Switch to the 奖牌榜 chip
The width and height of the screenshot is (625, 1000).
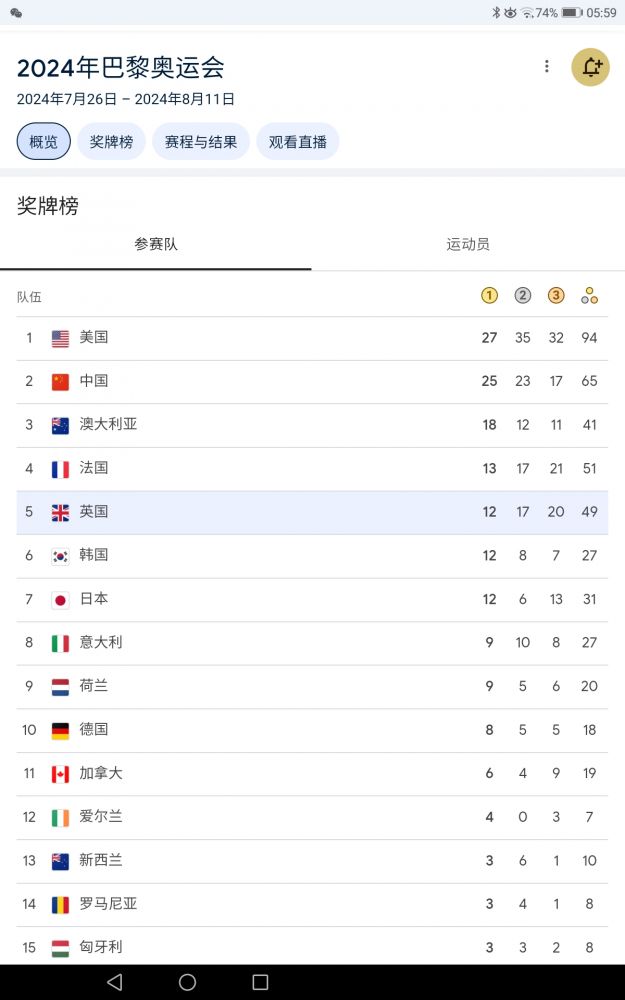(x=111, y=142)
